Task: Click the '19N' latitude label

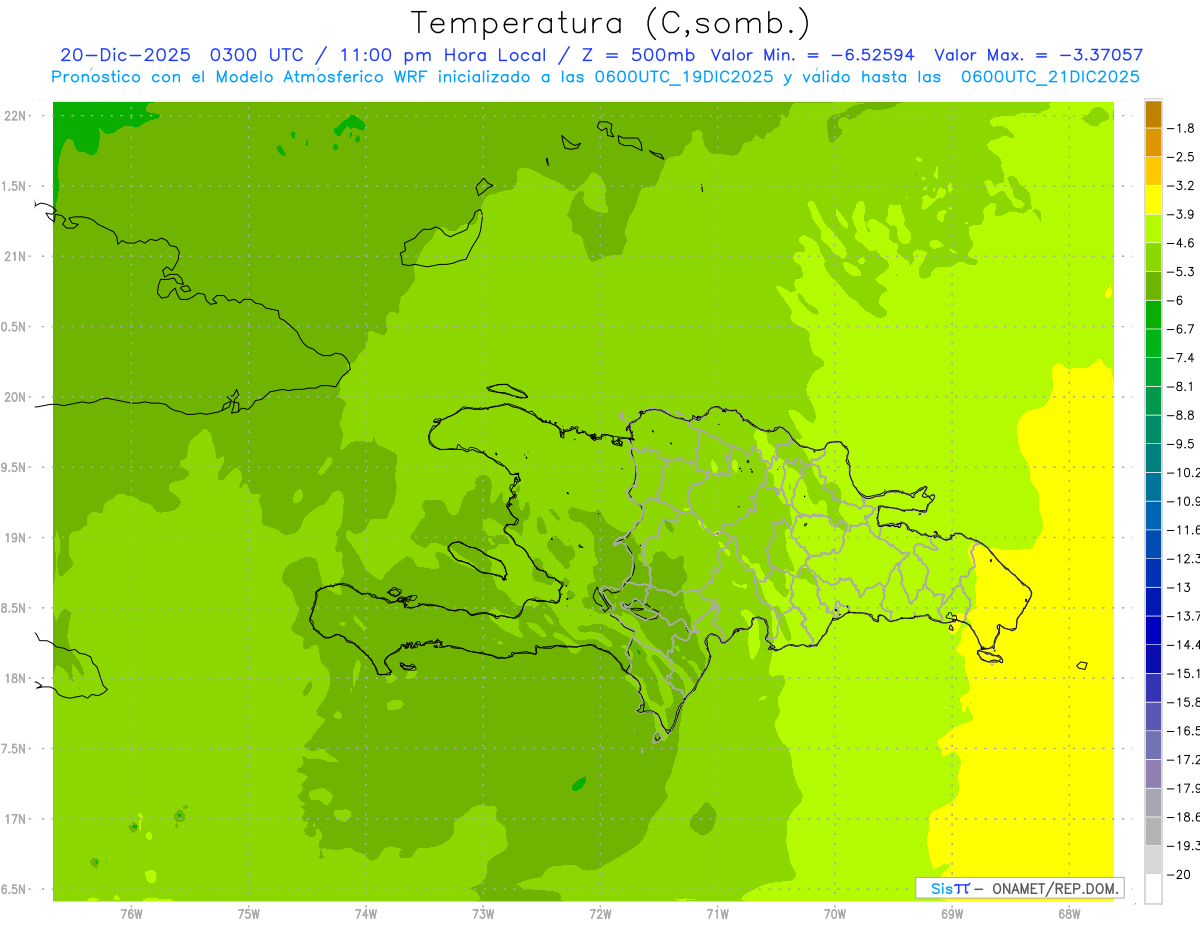Action: click(x=15, y=538)
